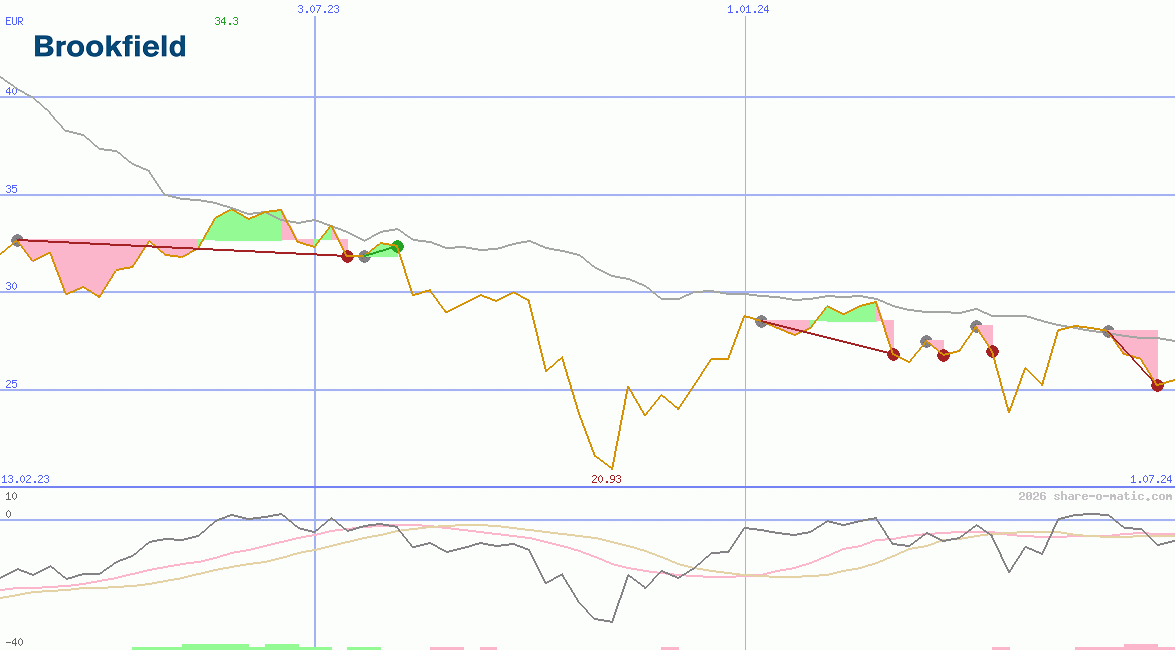1175x650 pixels.
Task: Click the rightmost red marker dot
Action: [1157, 385]
